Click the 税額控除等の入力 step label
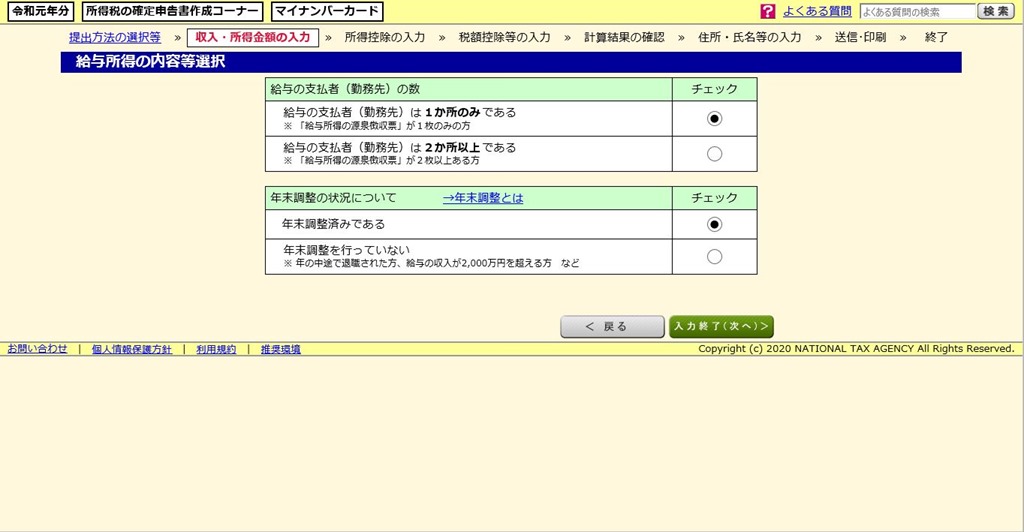Screen dimensions: 1024x532 pyautogui.click(x=504, y=38)
